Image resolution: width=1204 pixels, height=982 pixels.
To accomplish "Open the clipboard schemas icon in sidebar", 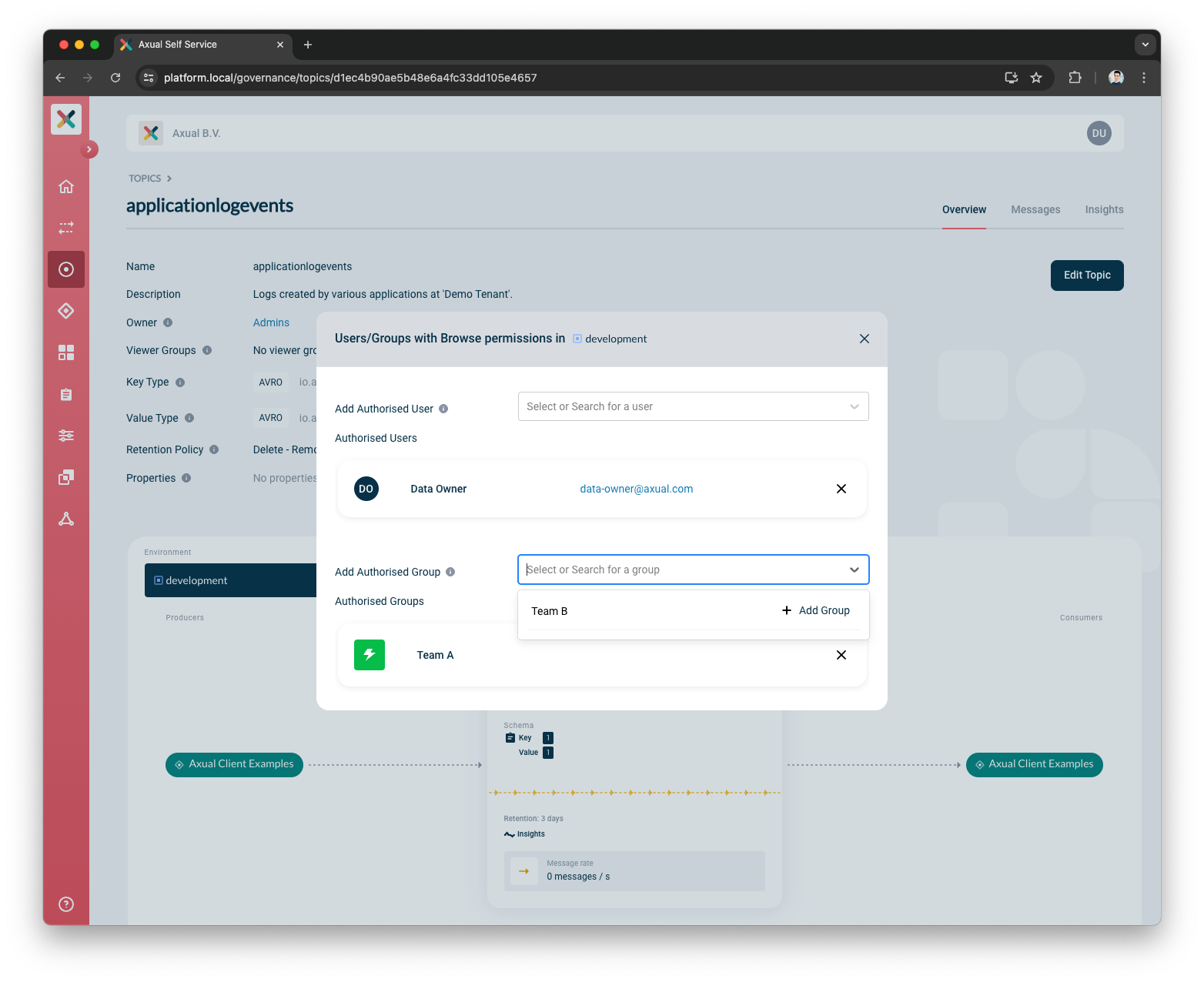I will point(66,394).
